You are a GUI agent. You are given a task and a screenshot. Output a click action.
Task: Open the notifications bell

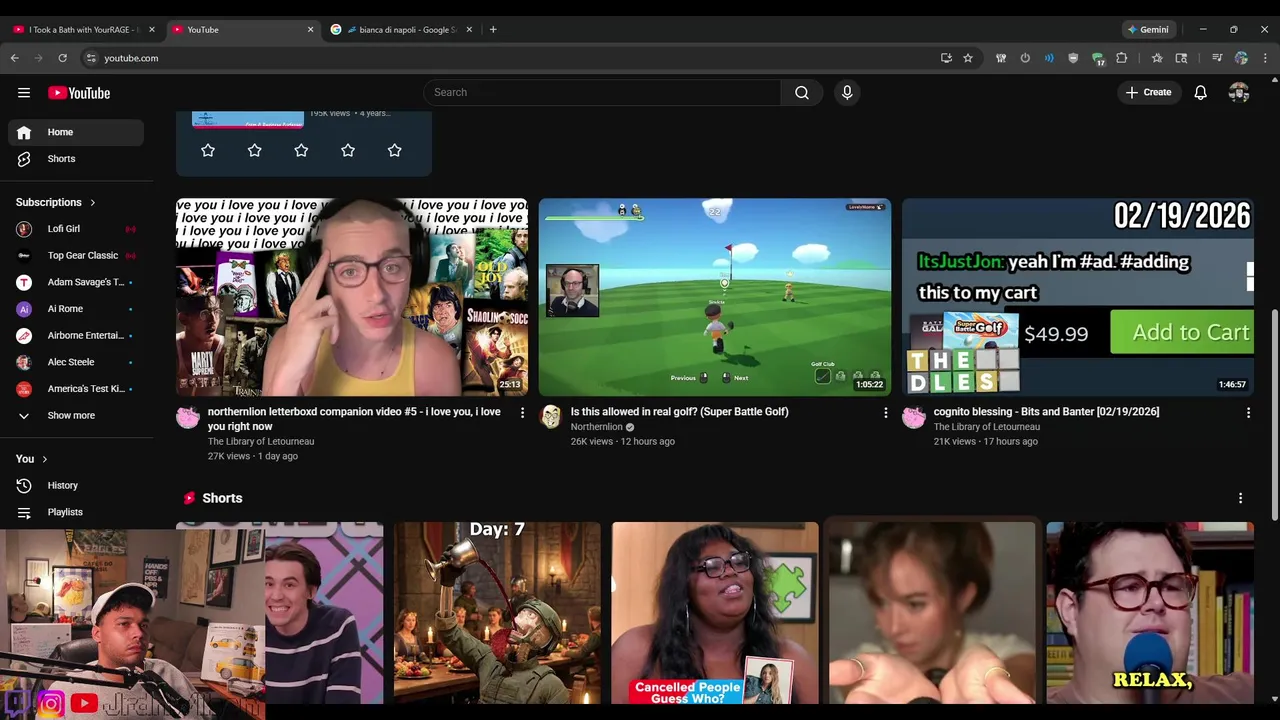(1200, 93)
